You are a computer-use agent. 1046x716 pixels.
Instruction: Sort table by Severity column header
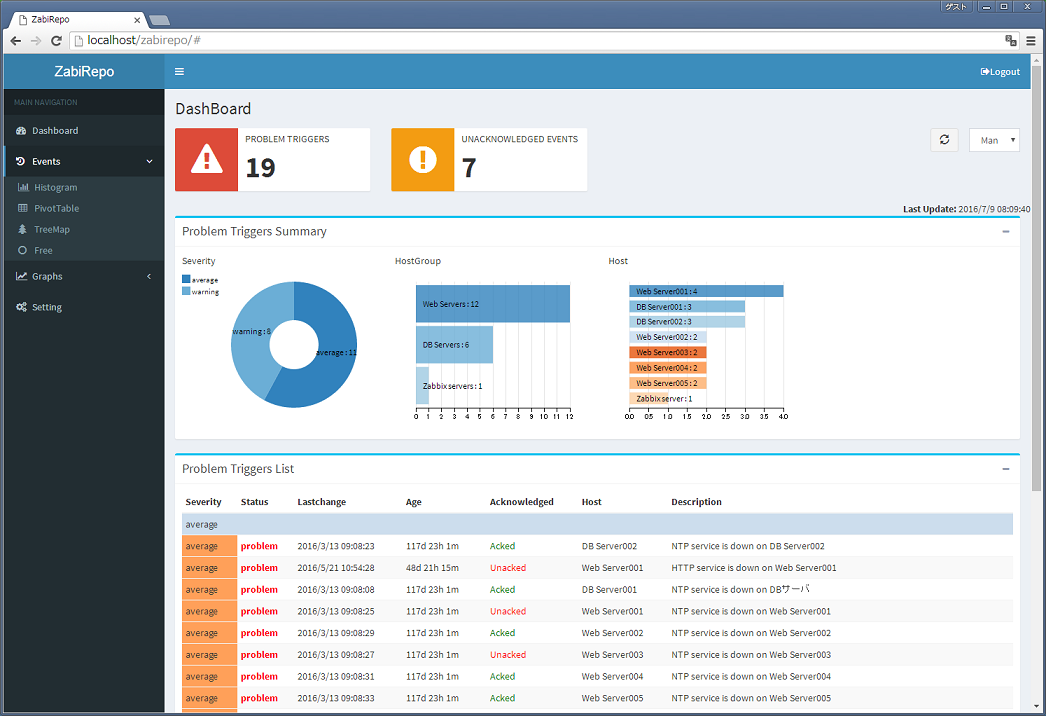coord(203,502)
